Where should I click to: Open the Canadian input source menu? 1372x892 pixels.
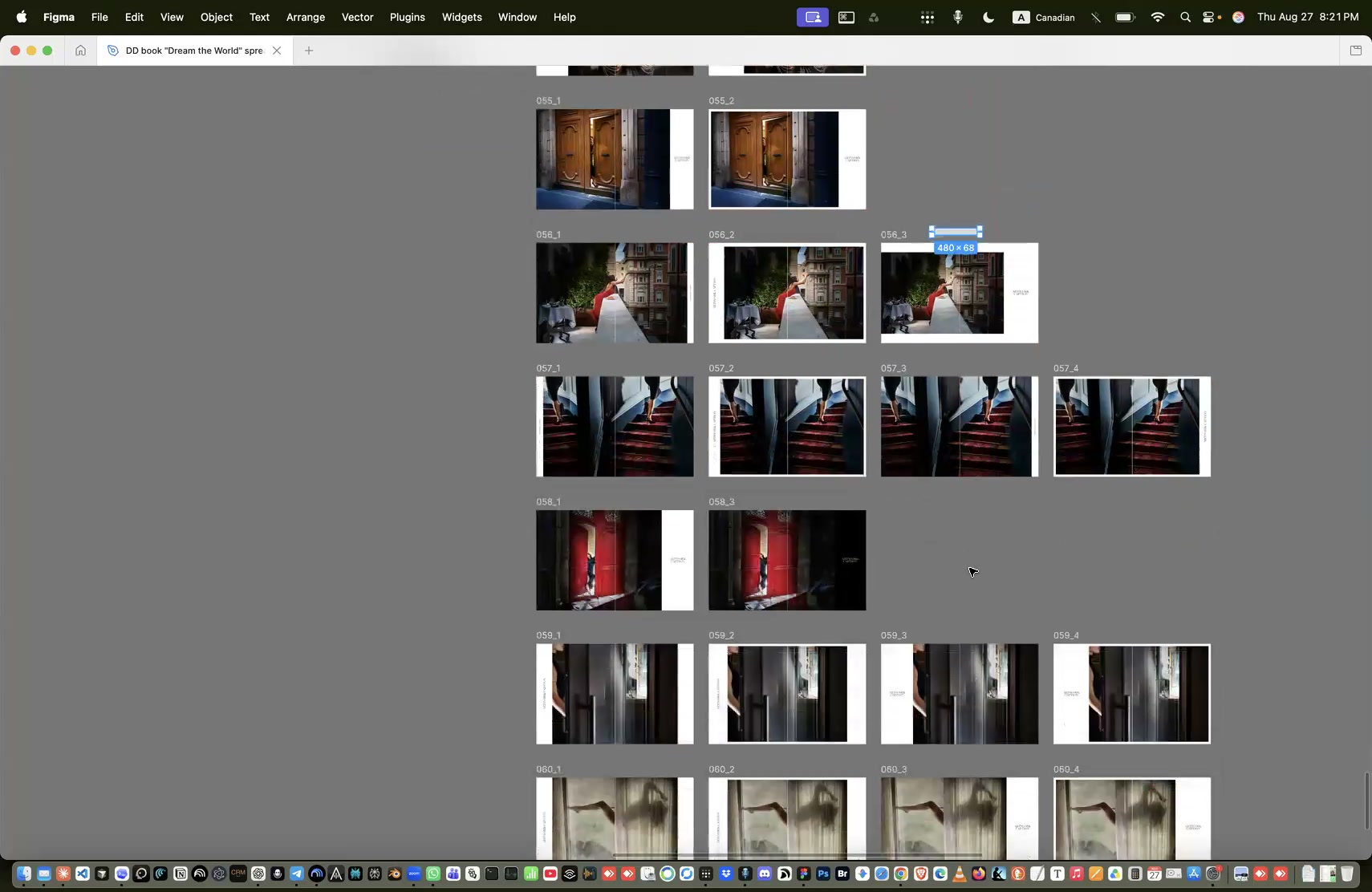[x=1044, y=17]
